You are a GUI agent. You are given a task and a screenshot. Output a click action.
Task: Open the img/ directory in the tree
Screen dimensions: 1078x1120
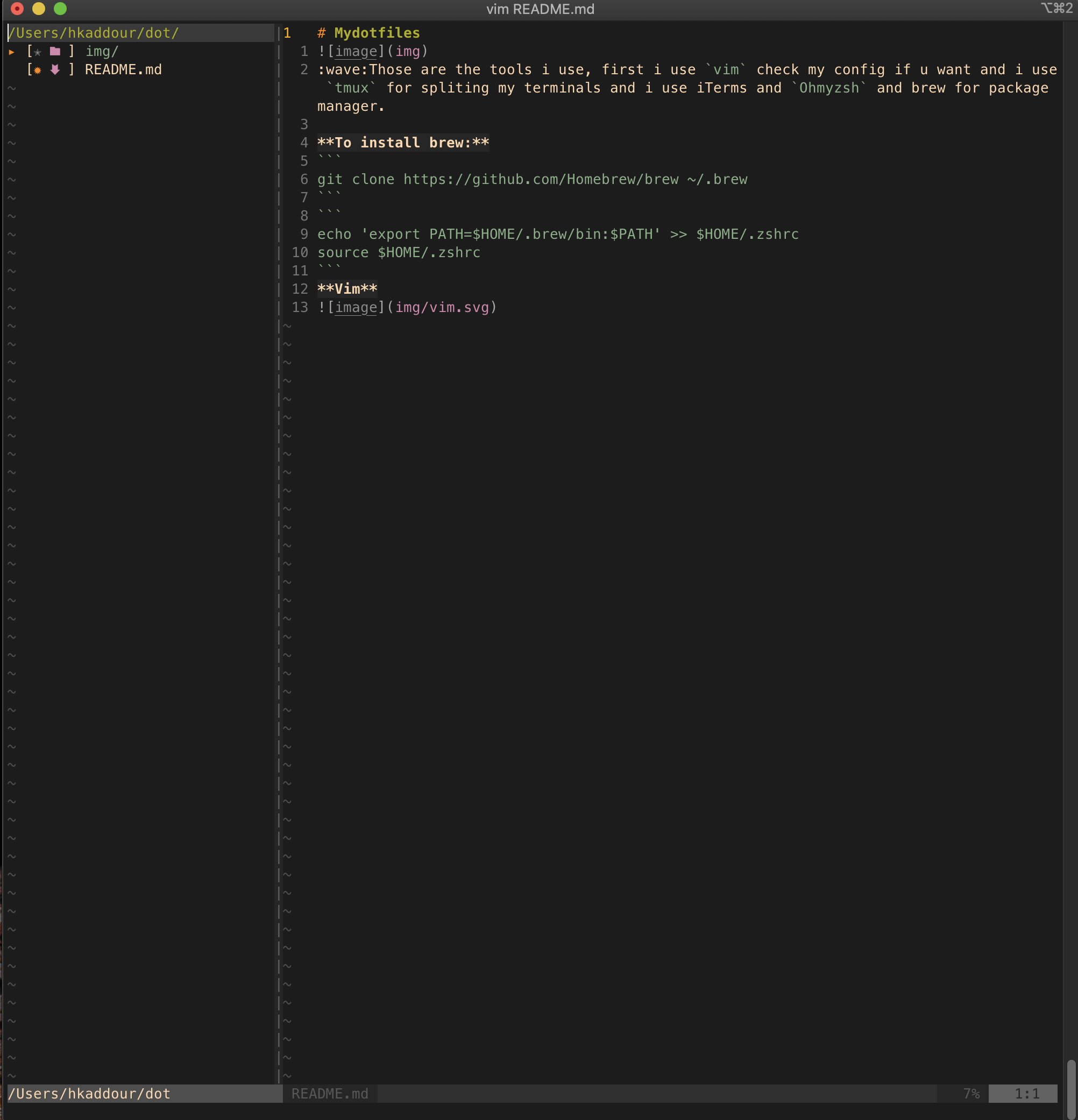point(102,52)
